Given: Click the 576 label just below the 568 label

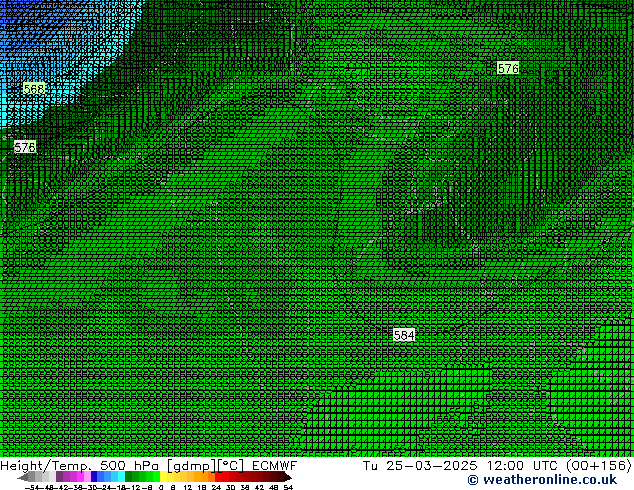Looking at the screenshot, I should tap(25, 147).
